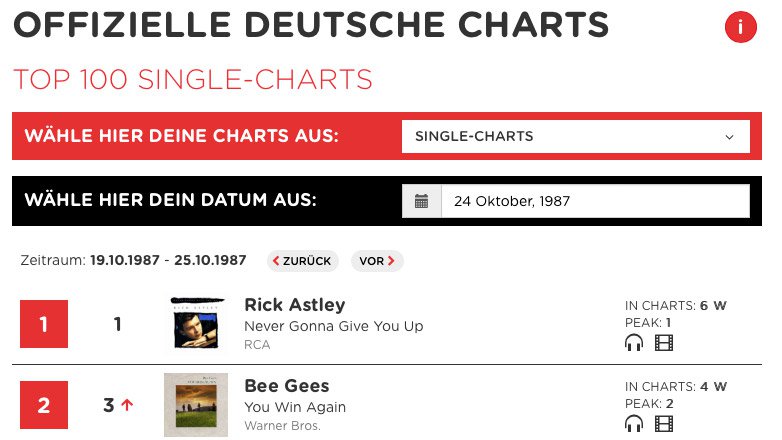Open the red info icon
The width and height of the screenshot is (782, 440).
click(x=740, y=26)
